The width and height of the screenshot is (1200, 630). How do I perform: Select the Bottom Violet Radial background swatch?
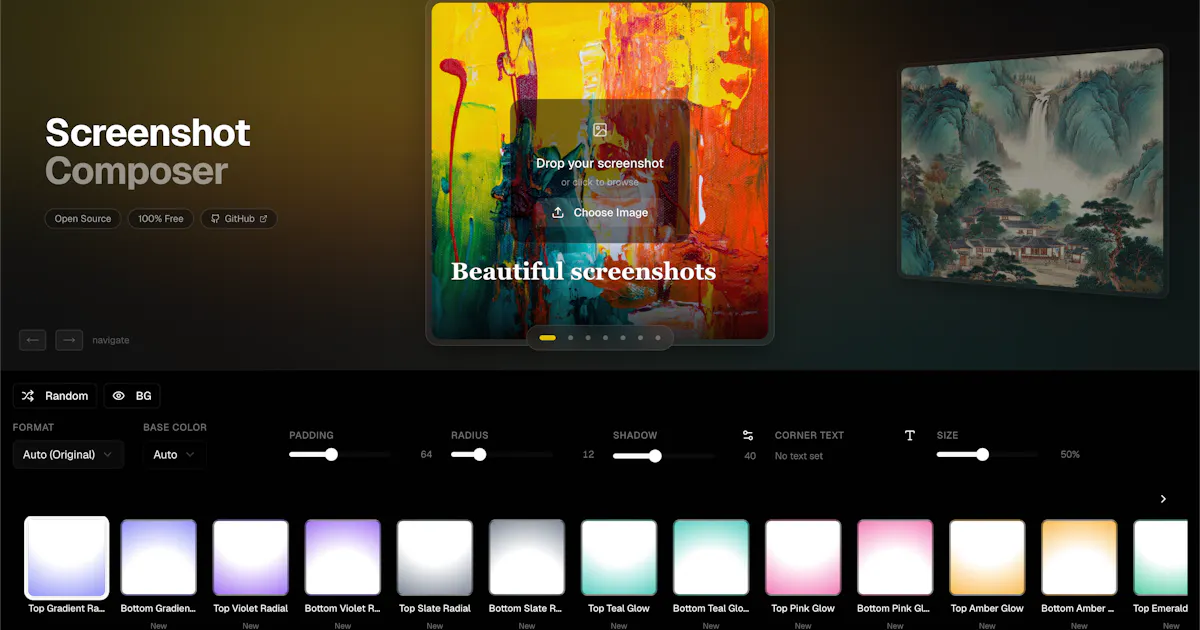(343, 557)
